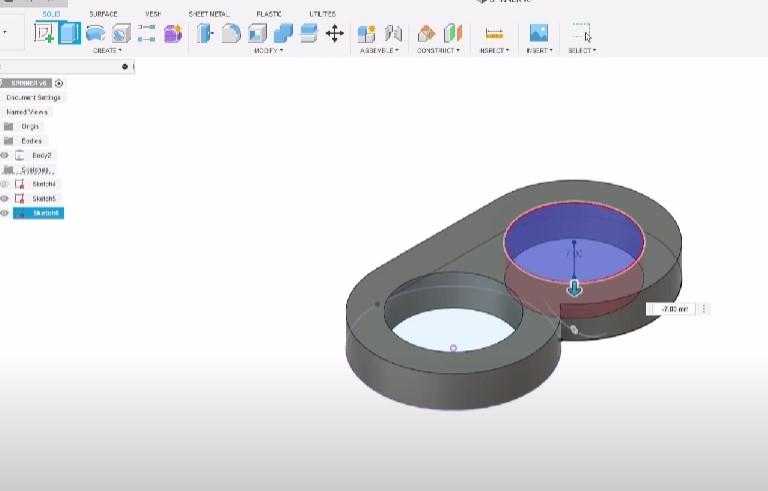Viewport: 768px width, 491px height.
Task: Switch to the SOLID tab
Action: (51, 14)
